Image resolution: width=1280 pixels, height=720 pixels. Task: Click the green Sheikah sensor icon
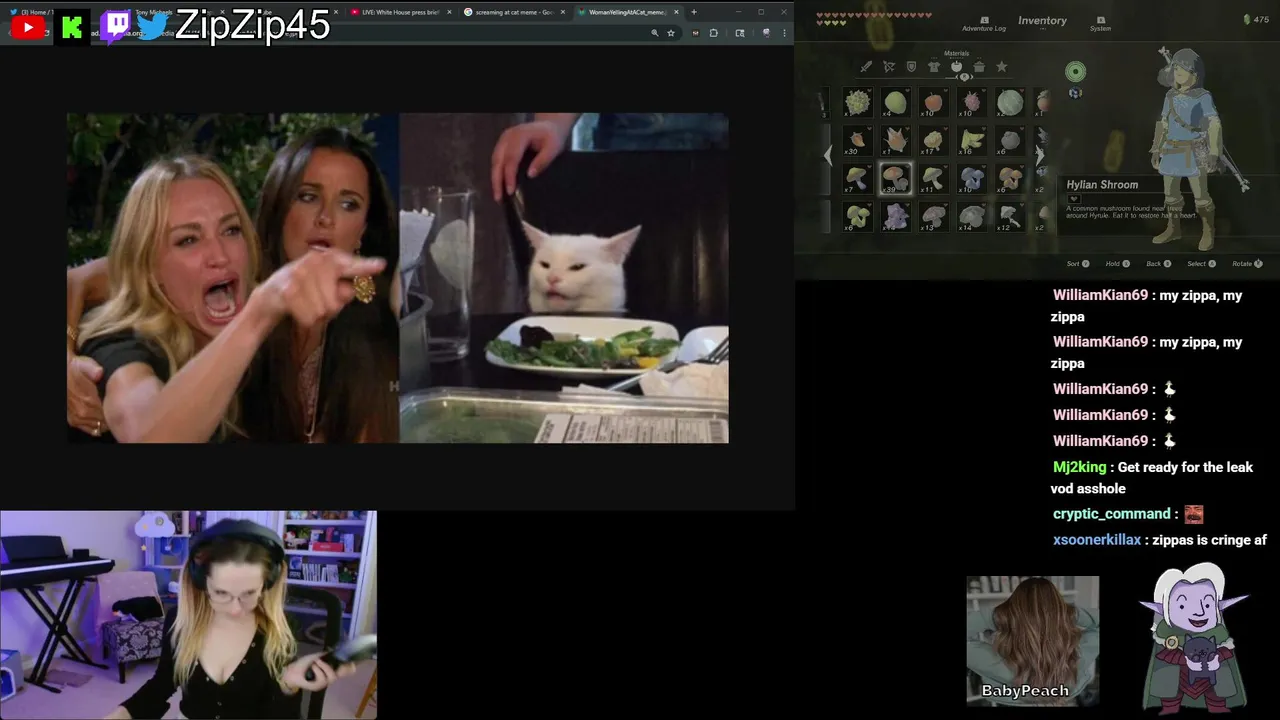pos(1075,71)
